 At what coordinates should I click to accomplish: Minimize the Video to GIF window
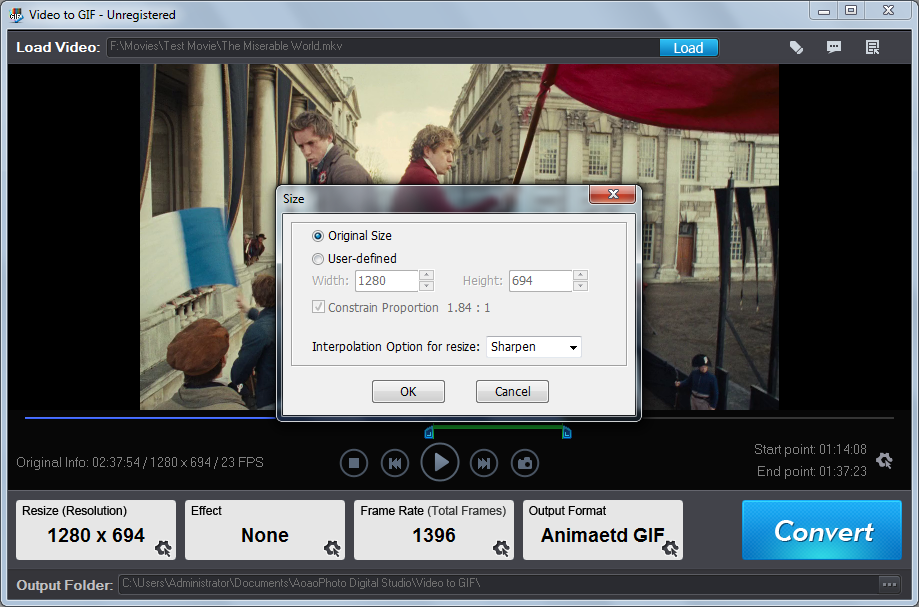[x=824, y=11]
